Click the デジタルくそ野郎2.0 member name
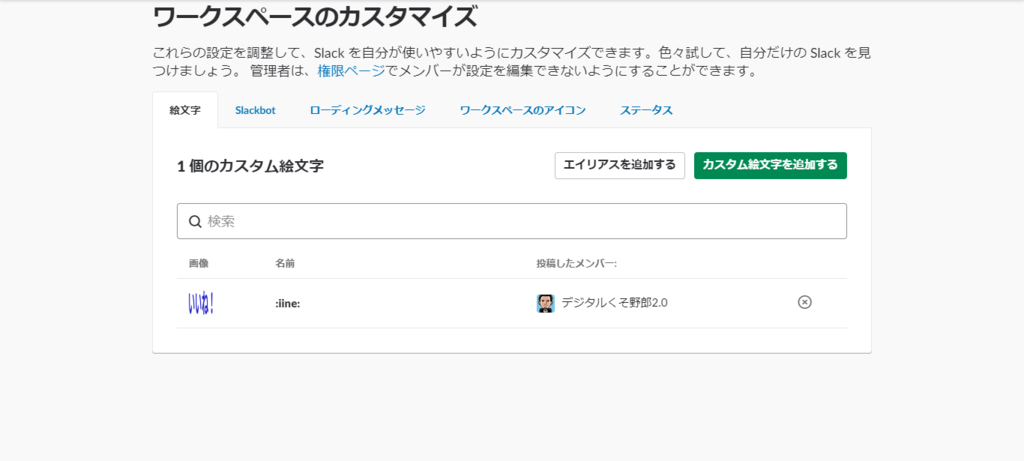 point(615,303)
